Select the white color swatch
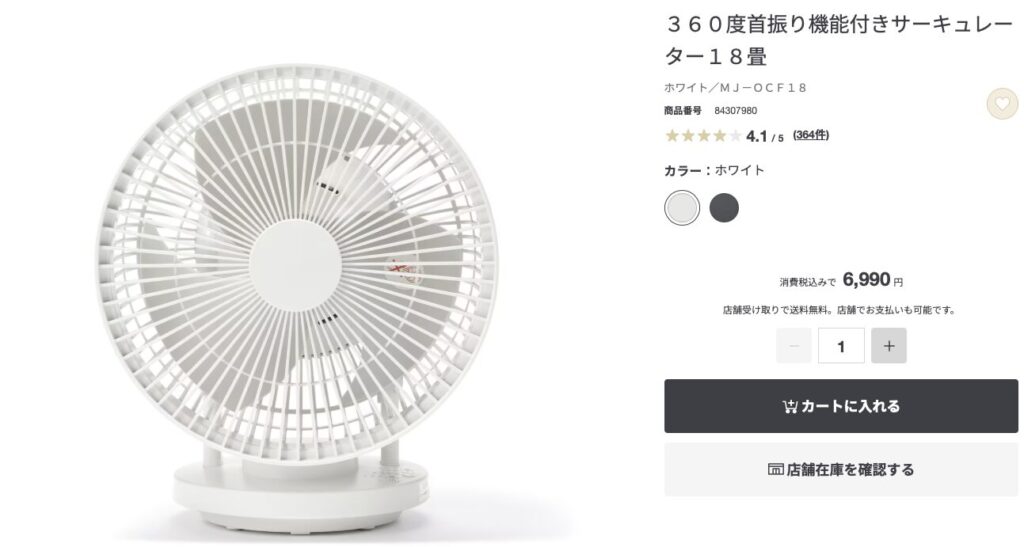This screenshot has width=1024, height=547. (x=682, y=208)
